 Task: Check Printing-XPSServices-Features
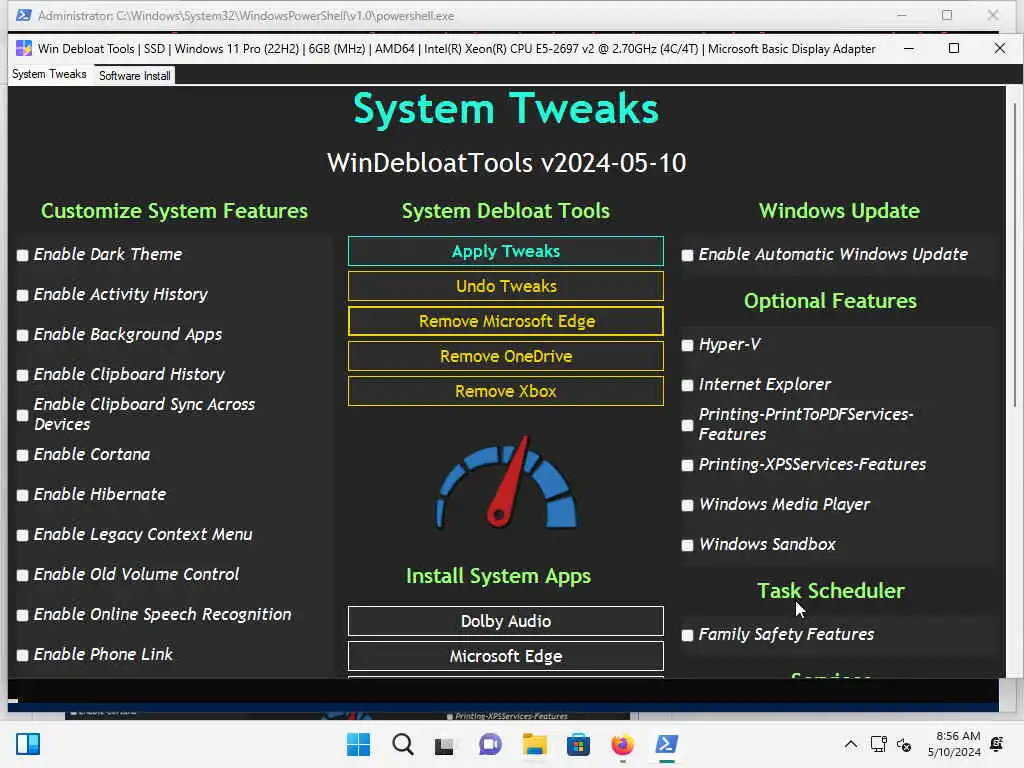[687, 465]
